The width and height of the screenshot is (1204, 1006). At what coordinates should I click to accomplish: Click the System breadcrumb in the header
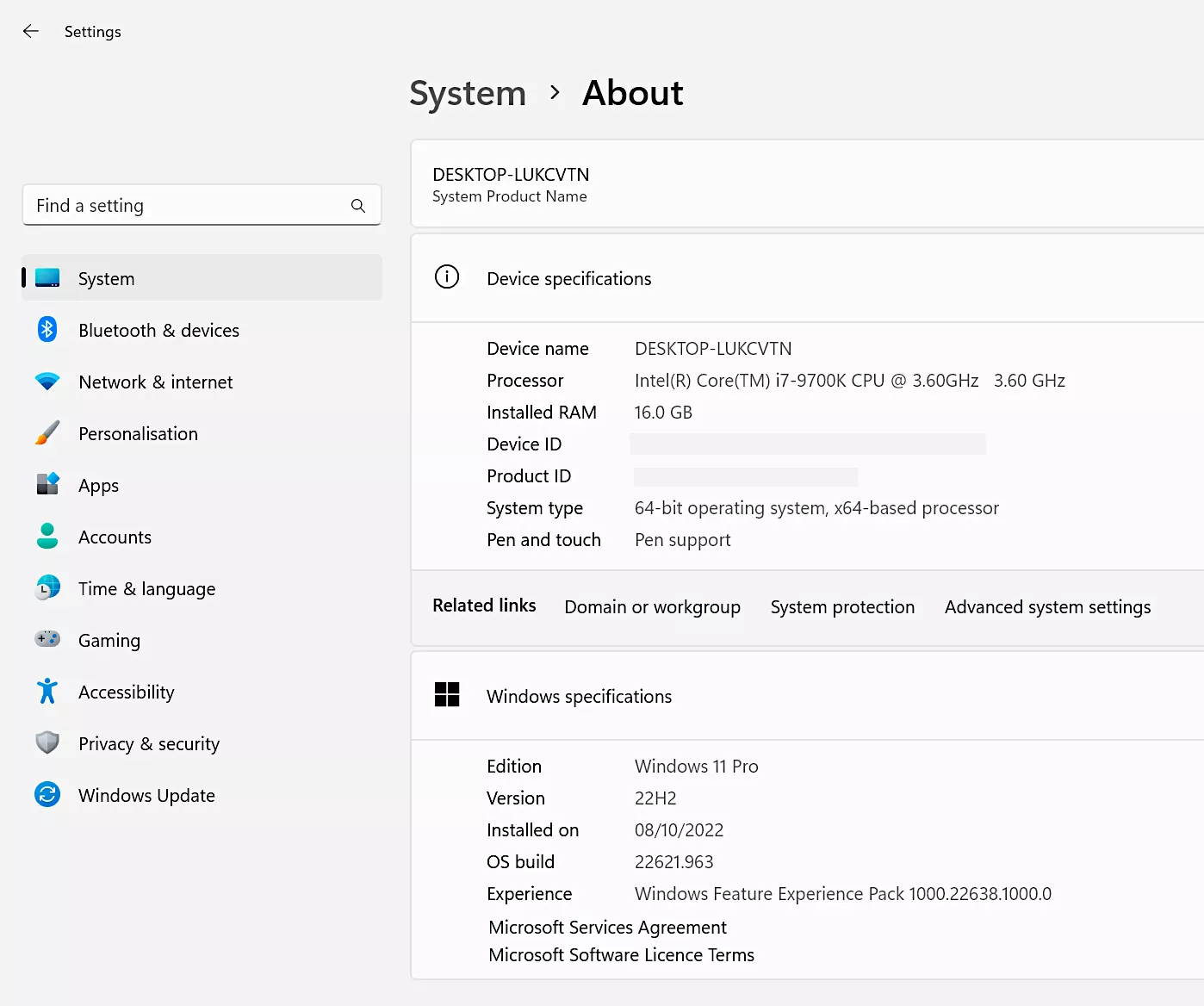(468, 93)
